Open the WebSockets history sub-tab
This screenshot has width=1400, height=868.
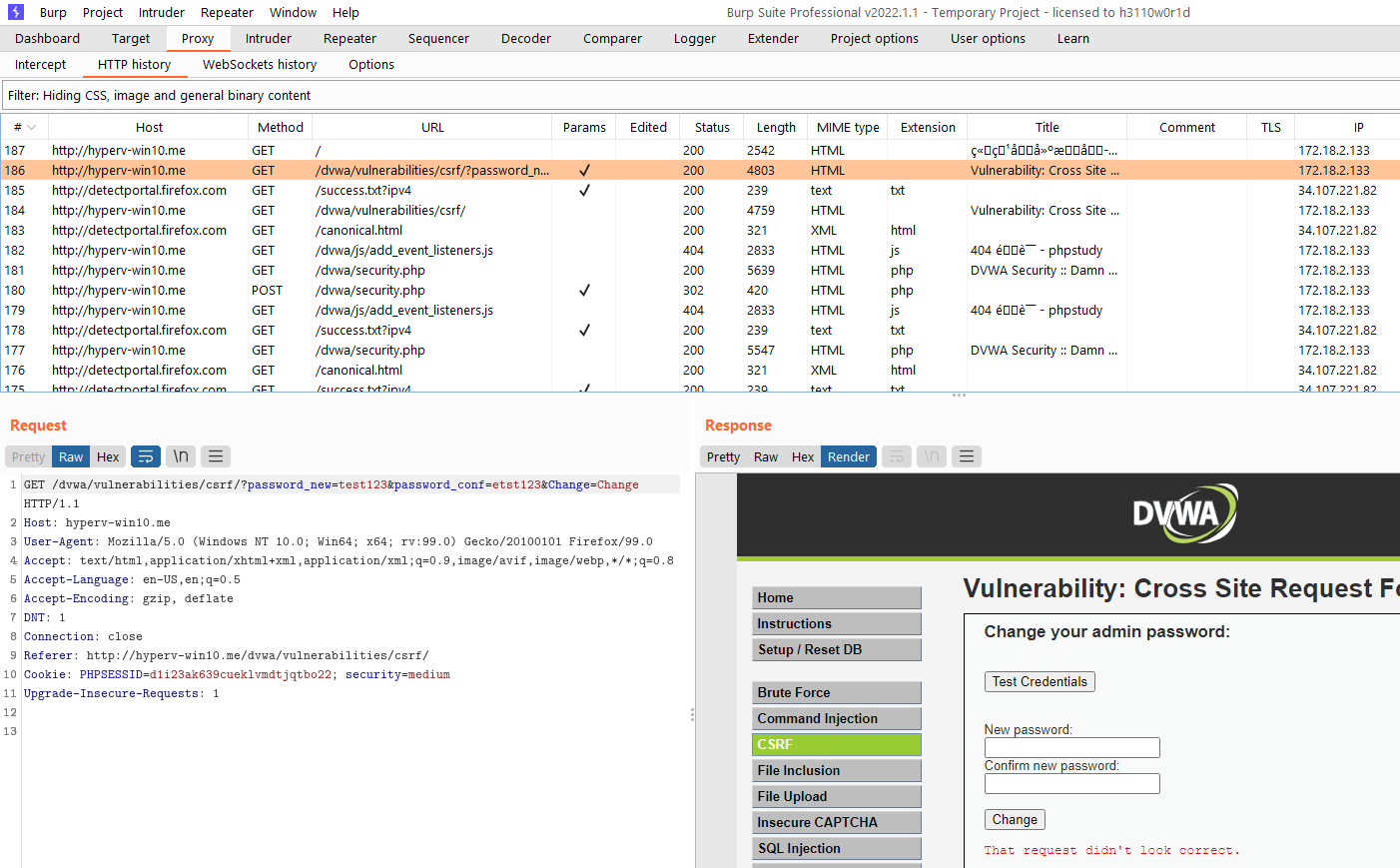click(260, 64)
